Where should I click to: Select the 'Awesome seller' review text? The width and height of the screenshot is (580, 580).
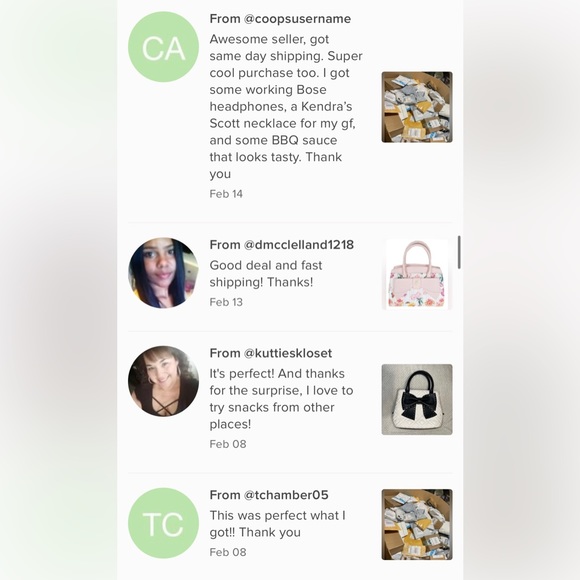286,107
